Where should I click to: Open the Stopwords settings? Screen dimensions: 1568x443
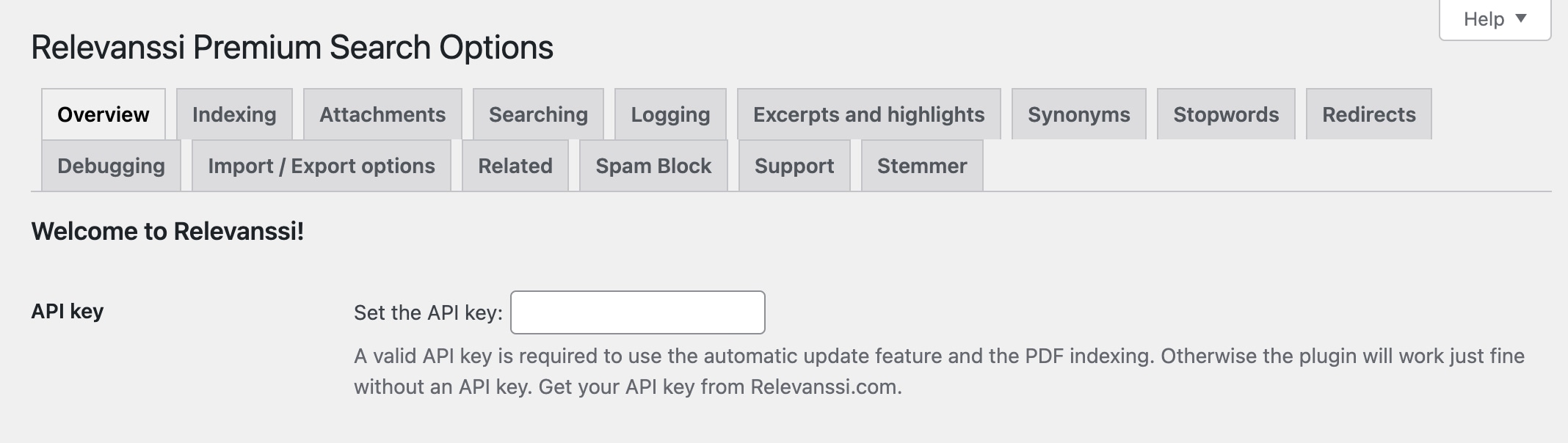pyautogui.click(x=1226, y=114)
